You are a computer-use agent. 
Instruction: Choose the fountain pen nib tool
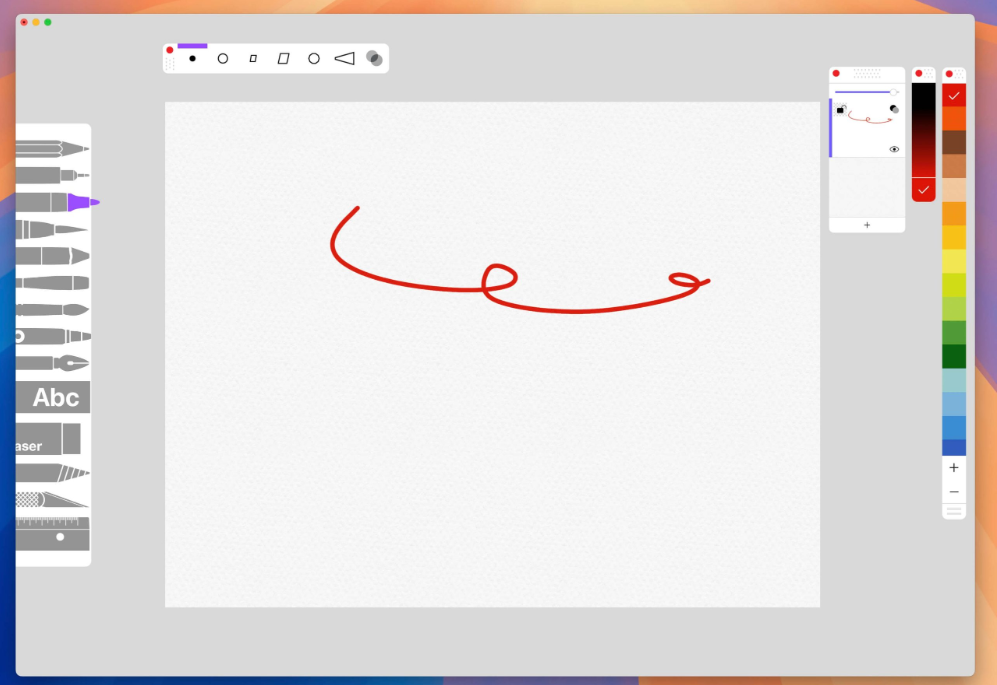[52, 362]
